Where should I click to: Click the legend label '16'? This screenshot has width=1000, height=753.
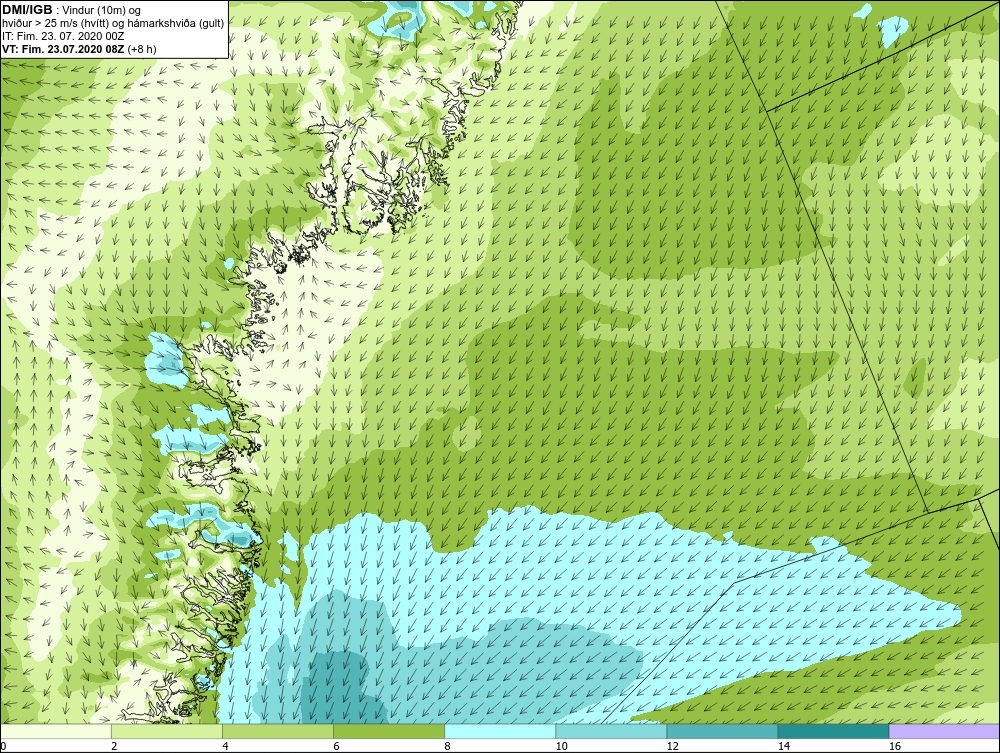[894, 746]
